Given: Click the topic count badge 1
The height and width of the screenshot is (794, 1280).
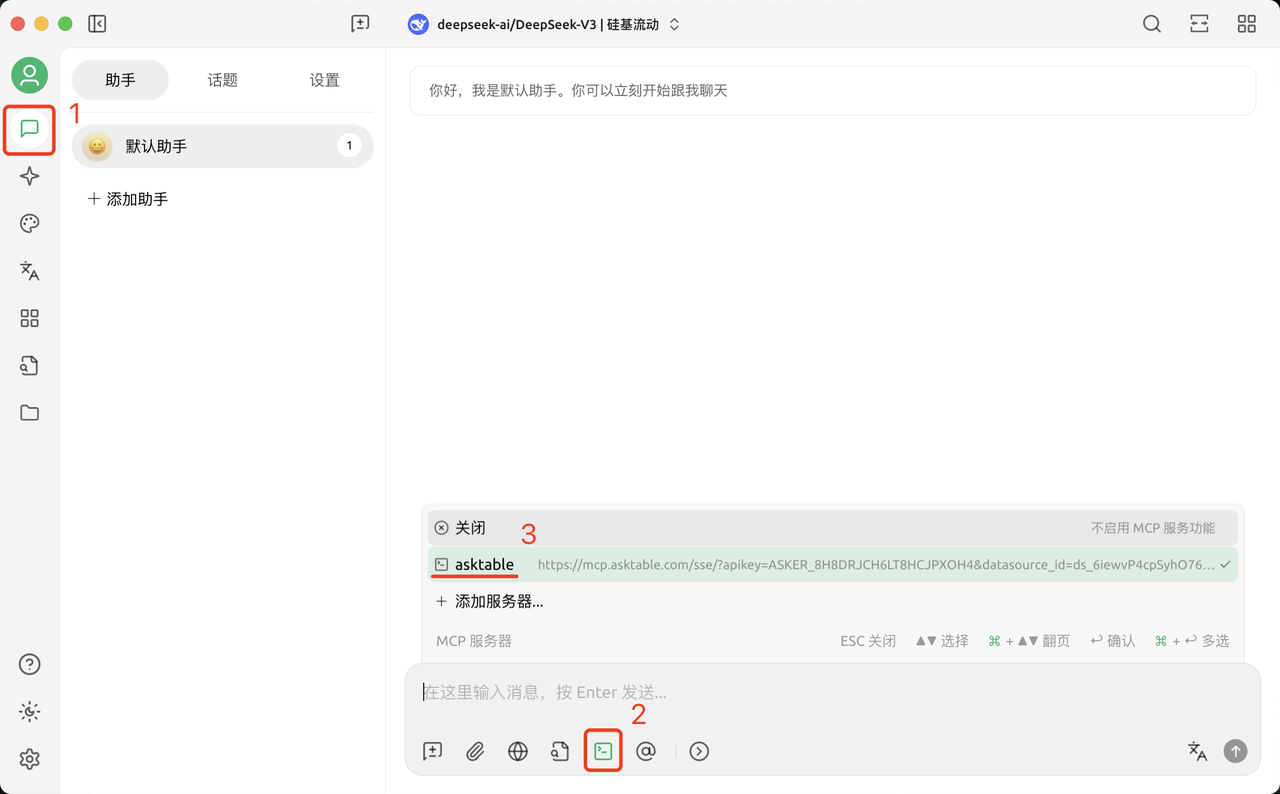Looking at the screenshot, I should tap(349, 146).
